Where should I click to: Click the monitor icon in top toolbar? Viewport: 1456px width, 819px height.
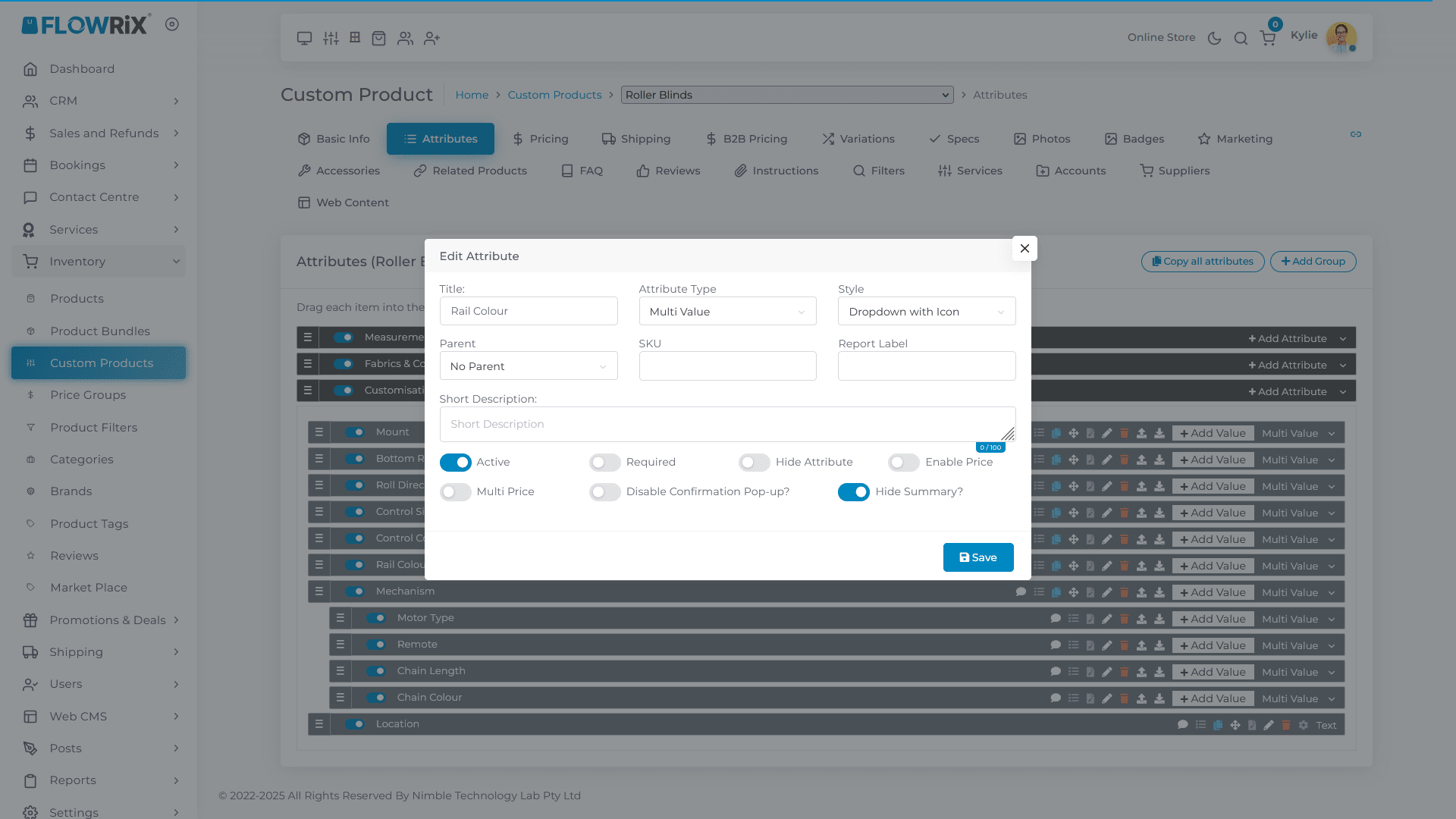pyautogui.click(x=304, y=38)
